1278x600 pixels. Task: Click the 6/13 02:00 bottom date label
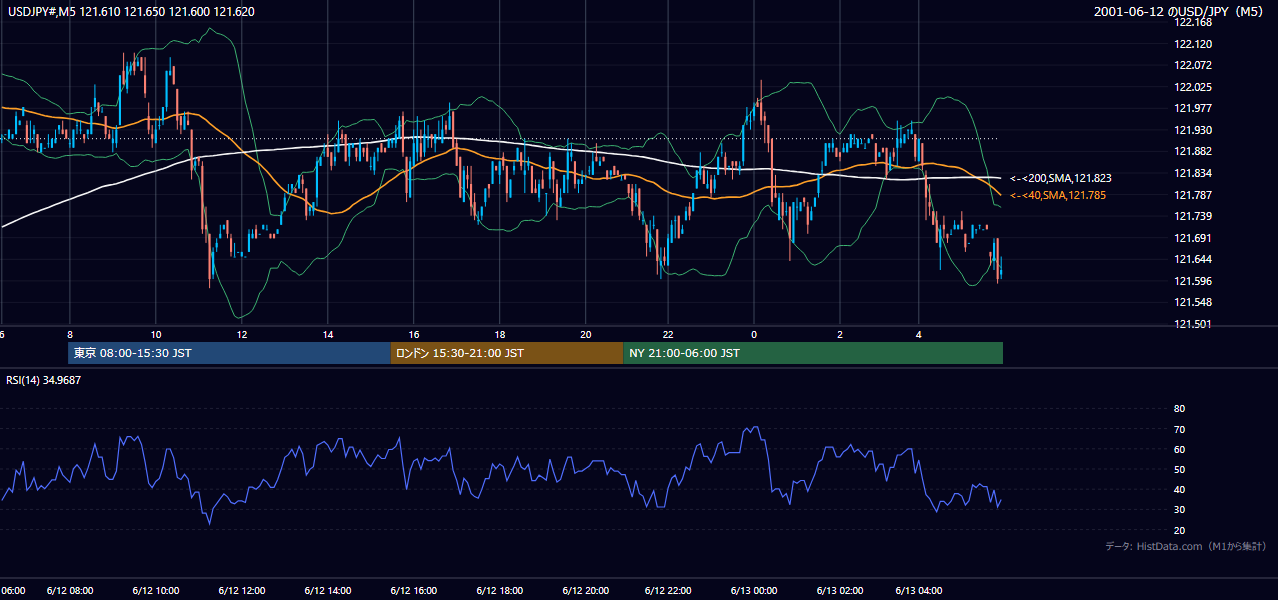coord(840,591)
